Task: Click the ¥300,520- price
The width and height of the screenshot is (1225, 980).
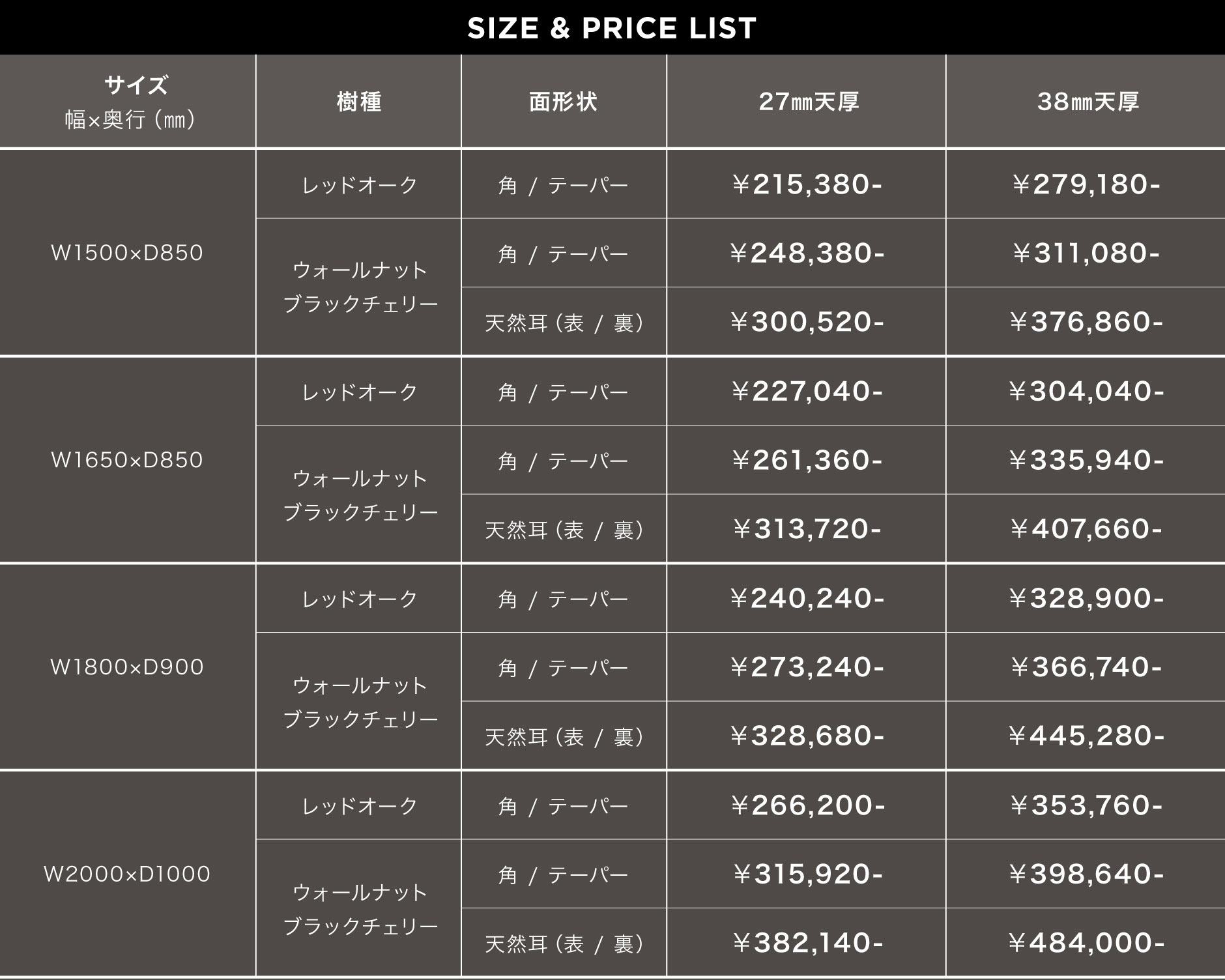Action: (x=807, y=322)
